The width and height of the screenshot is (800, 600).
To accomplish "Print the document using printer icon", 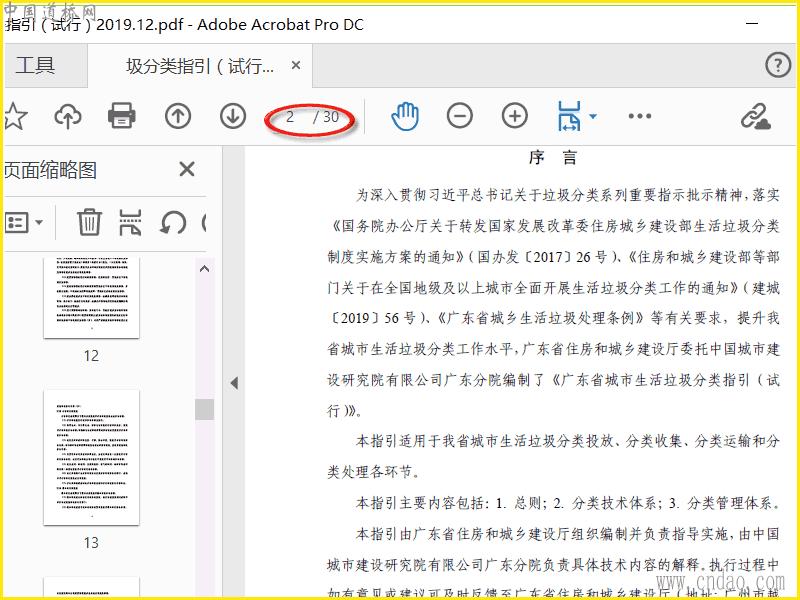I will coord(121,116).
